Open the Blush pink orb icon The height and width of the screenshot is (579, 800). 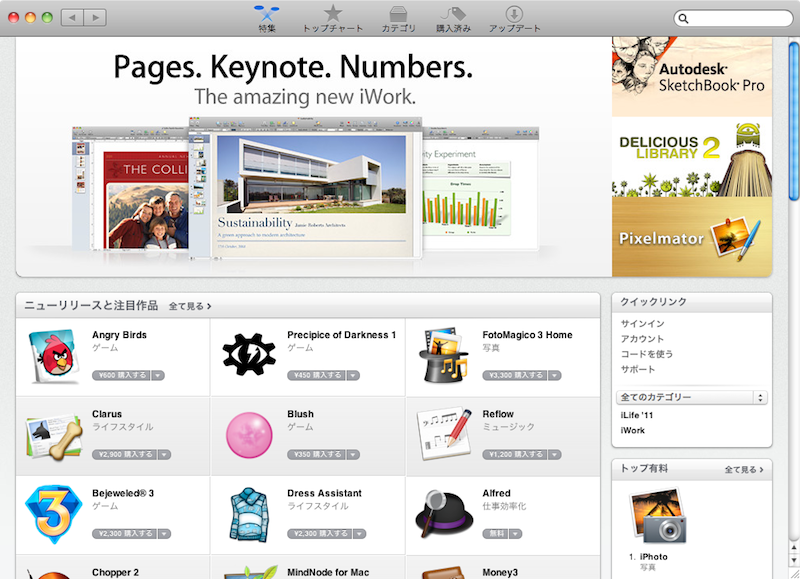coord(249,435)
